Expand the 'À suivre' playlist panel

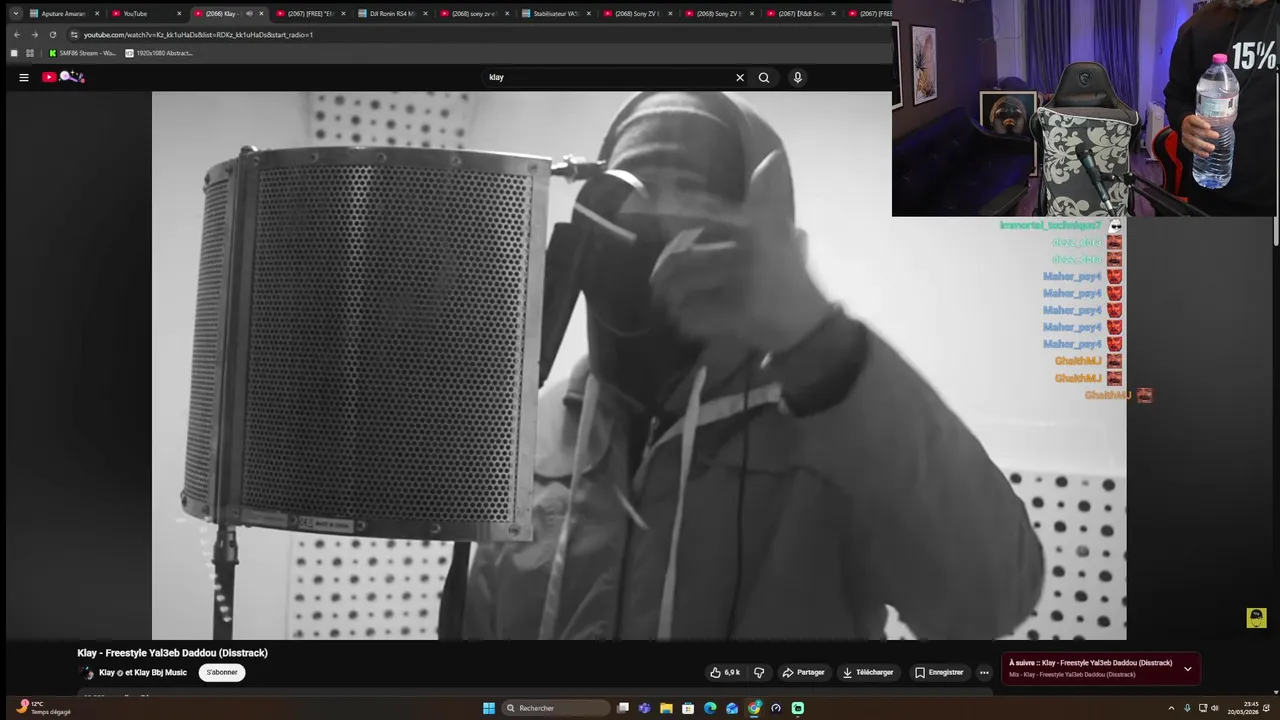click(x=1187, y=668)
